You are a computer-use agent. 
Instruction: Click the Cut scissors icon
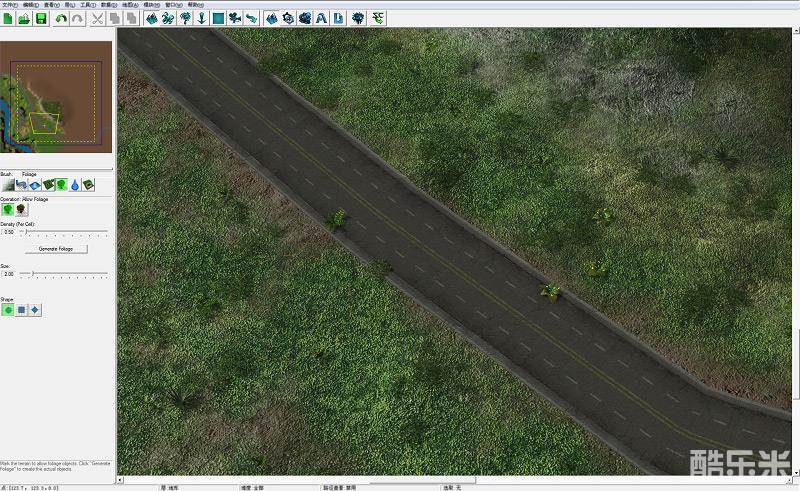[97, 18]
